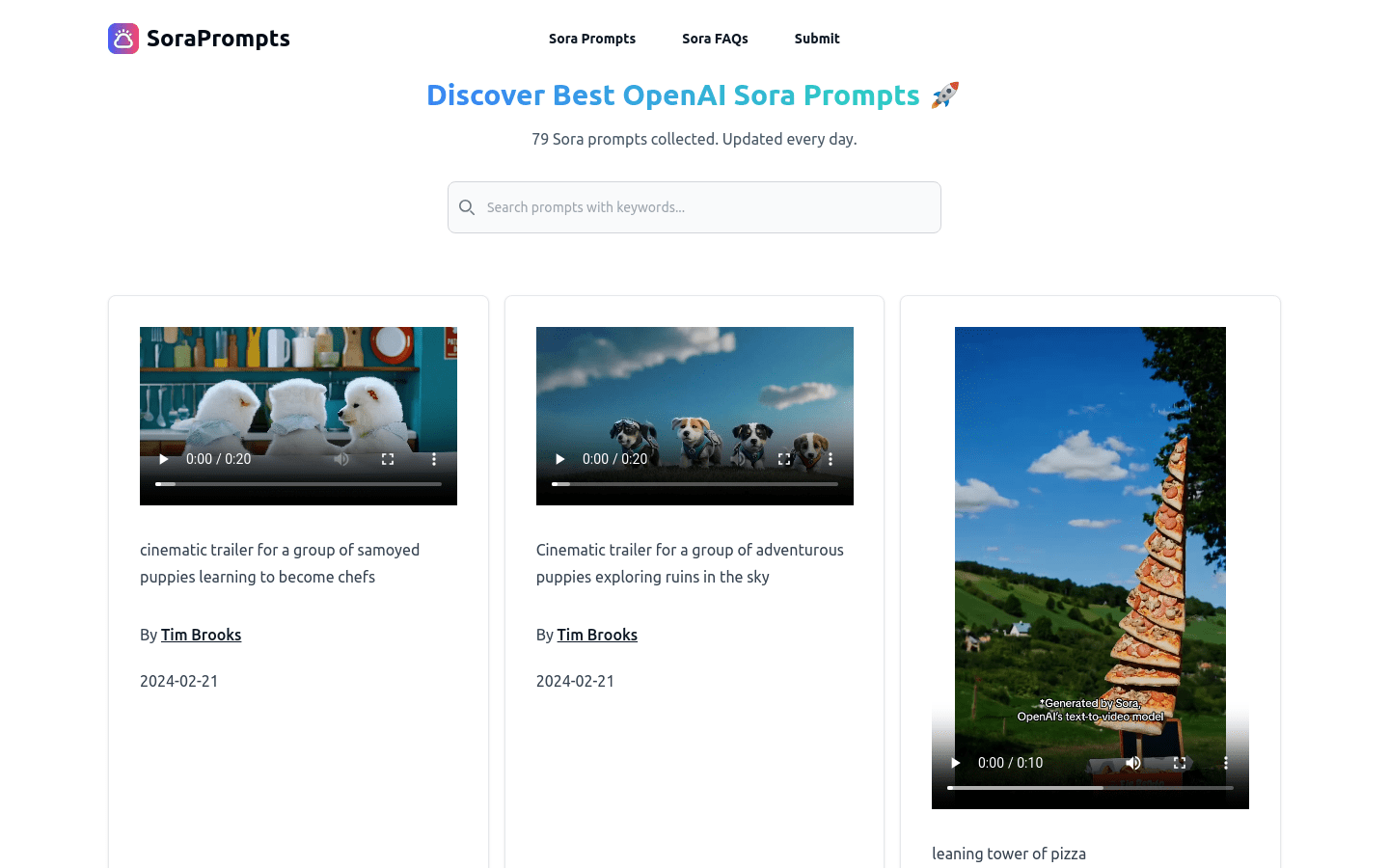Seek on the samoyed puppies video progress bar
Screen dimensions: 1389x868
pos(298,484)
